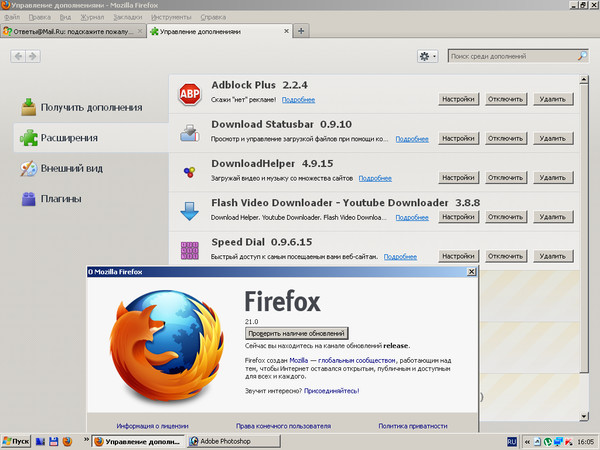The height and width of the screenshot is (450, 600).
Task: Open the gear tools dropdown for add-ons
Action: point(427,56)
